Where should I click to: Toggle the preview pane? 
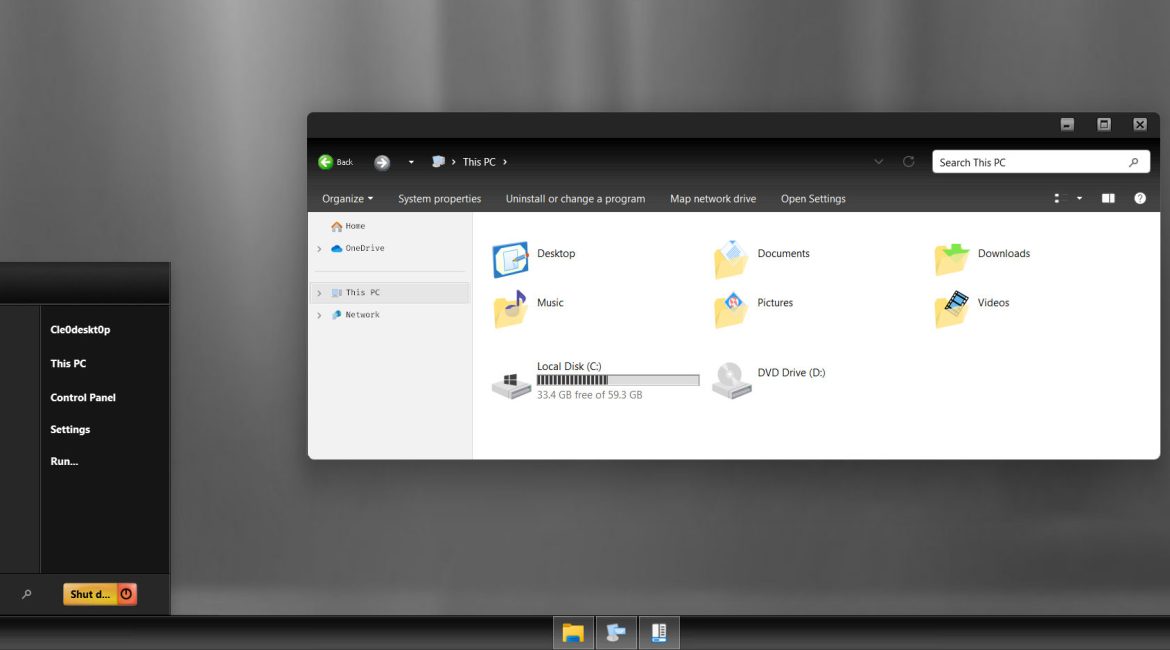(x=1108, y=199)
